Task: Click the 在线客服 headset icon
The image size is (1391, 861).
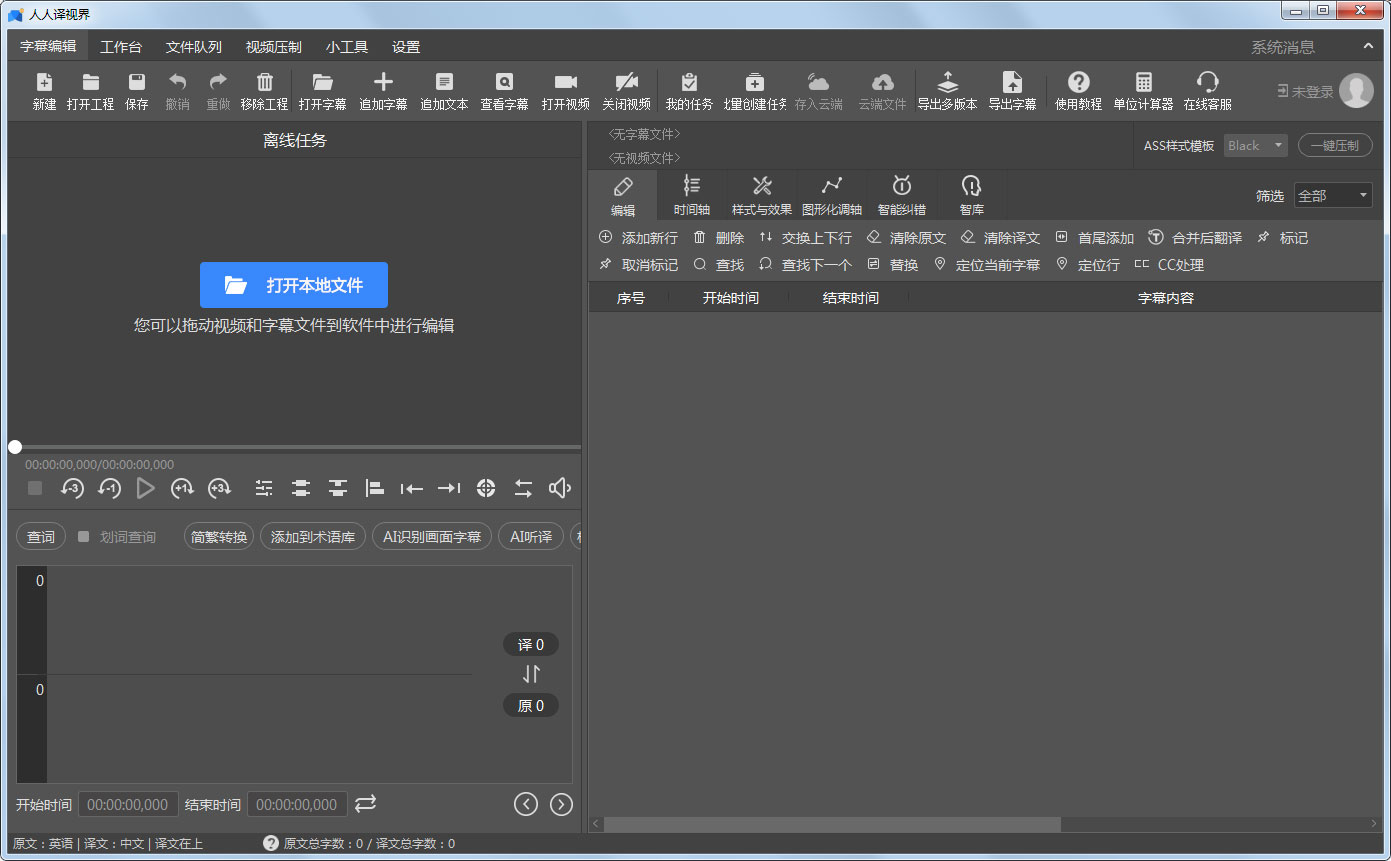Action: pyautogui.click(x=1207, y=83)
